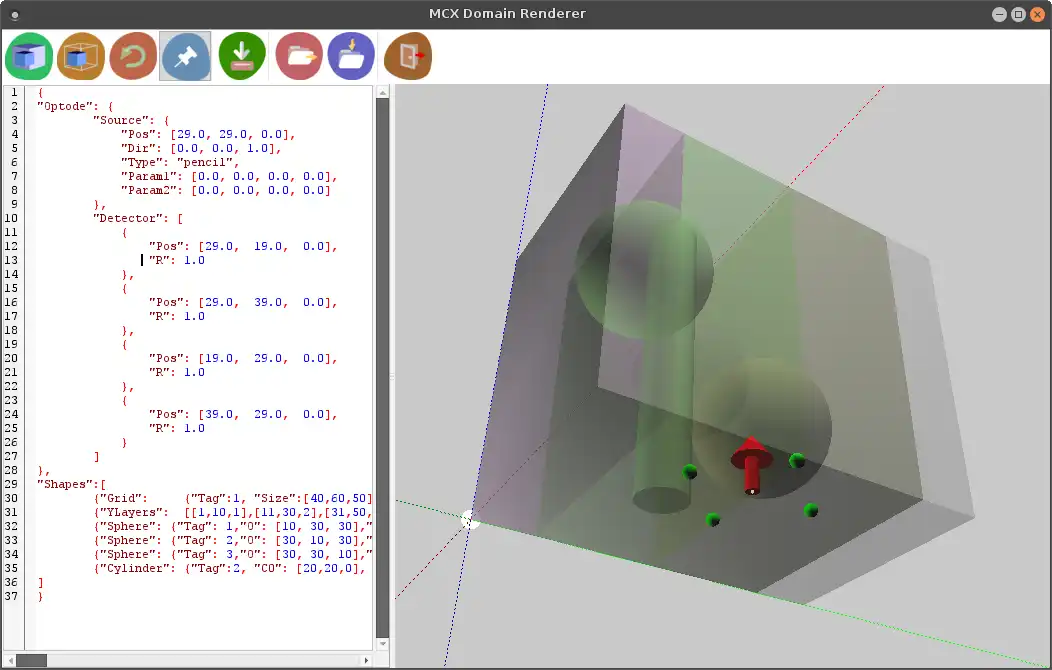Click the brown exit door icon

408,56
